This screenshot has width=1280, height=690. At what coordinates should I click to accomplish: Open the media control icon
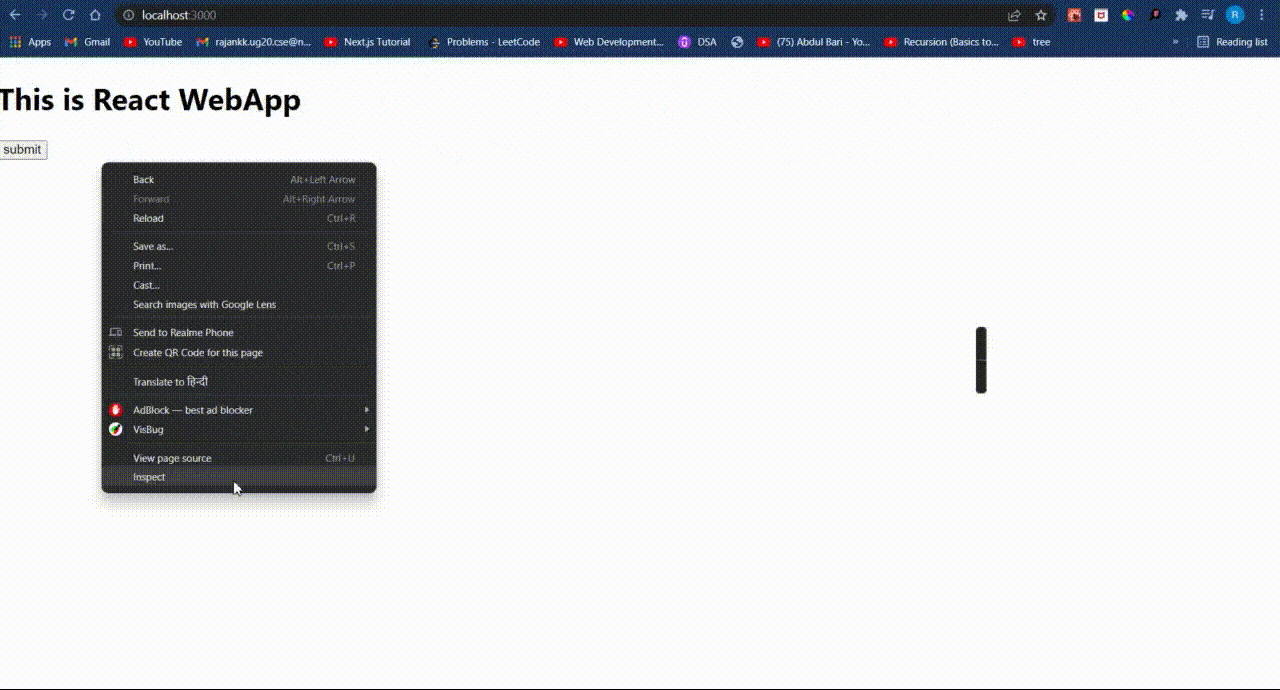[1208, 15]
